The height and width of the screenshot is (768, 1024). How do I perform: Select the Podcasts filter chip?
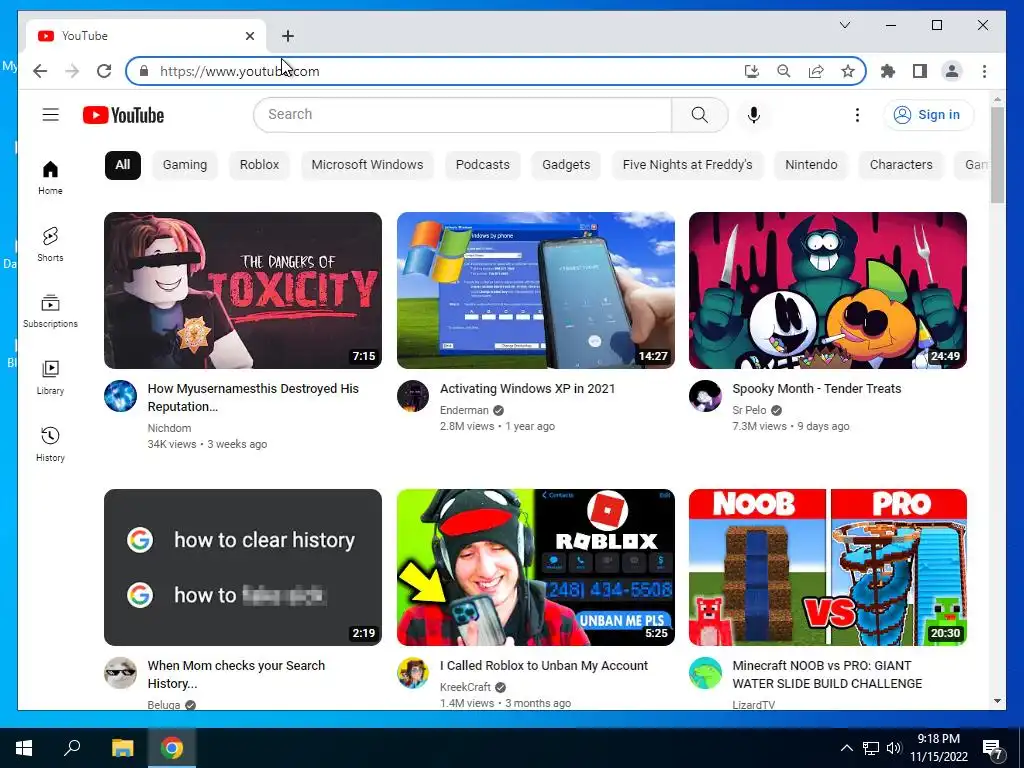click(483, 165)
